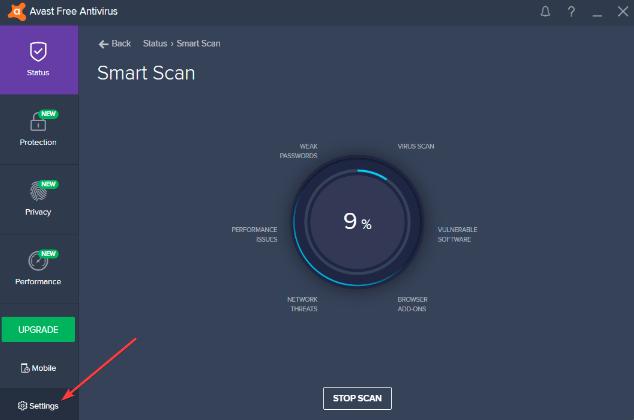Click the green UPGRADE button
The height and width of the screenshot is (420, 634).
[38, 329]
